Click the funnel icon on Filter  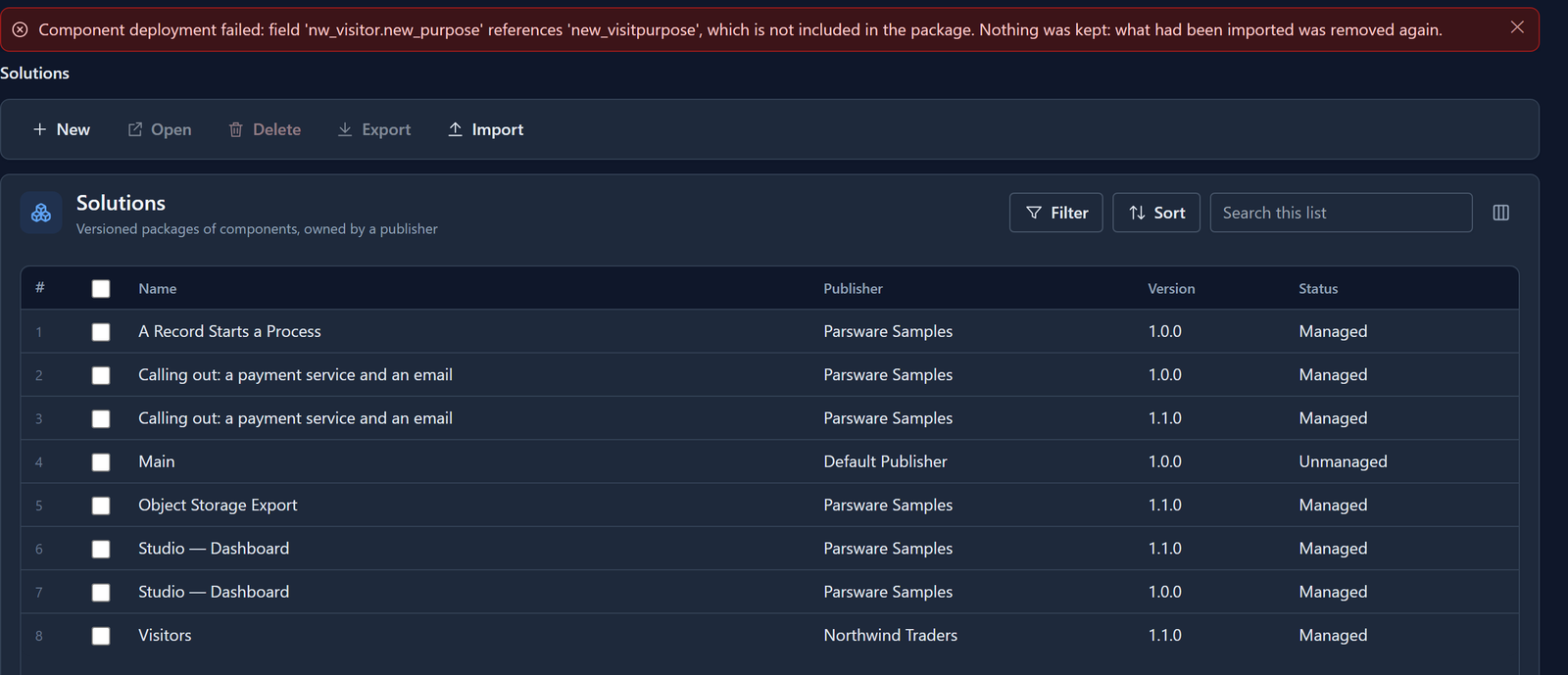coord(1033,213)
